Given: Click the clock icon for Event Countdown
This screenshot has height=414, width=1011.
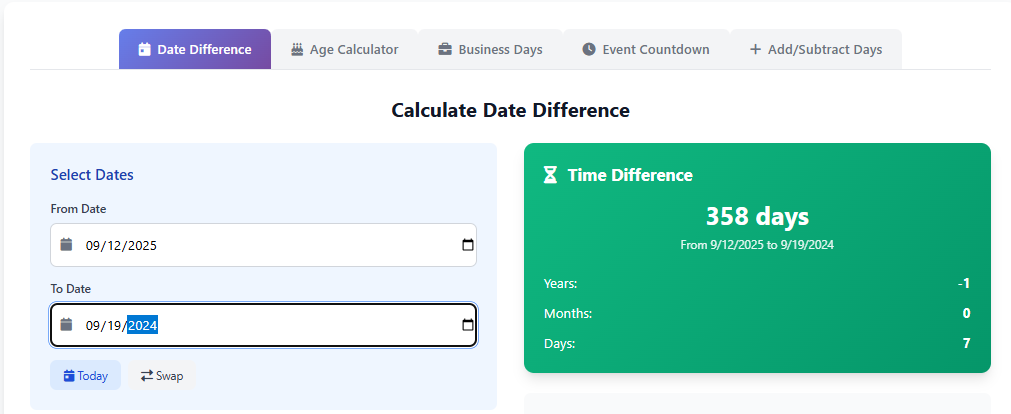Looking at the screenshot, I should click(x=589, y=49).
